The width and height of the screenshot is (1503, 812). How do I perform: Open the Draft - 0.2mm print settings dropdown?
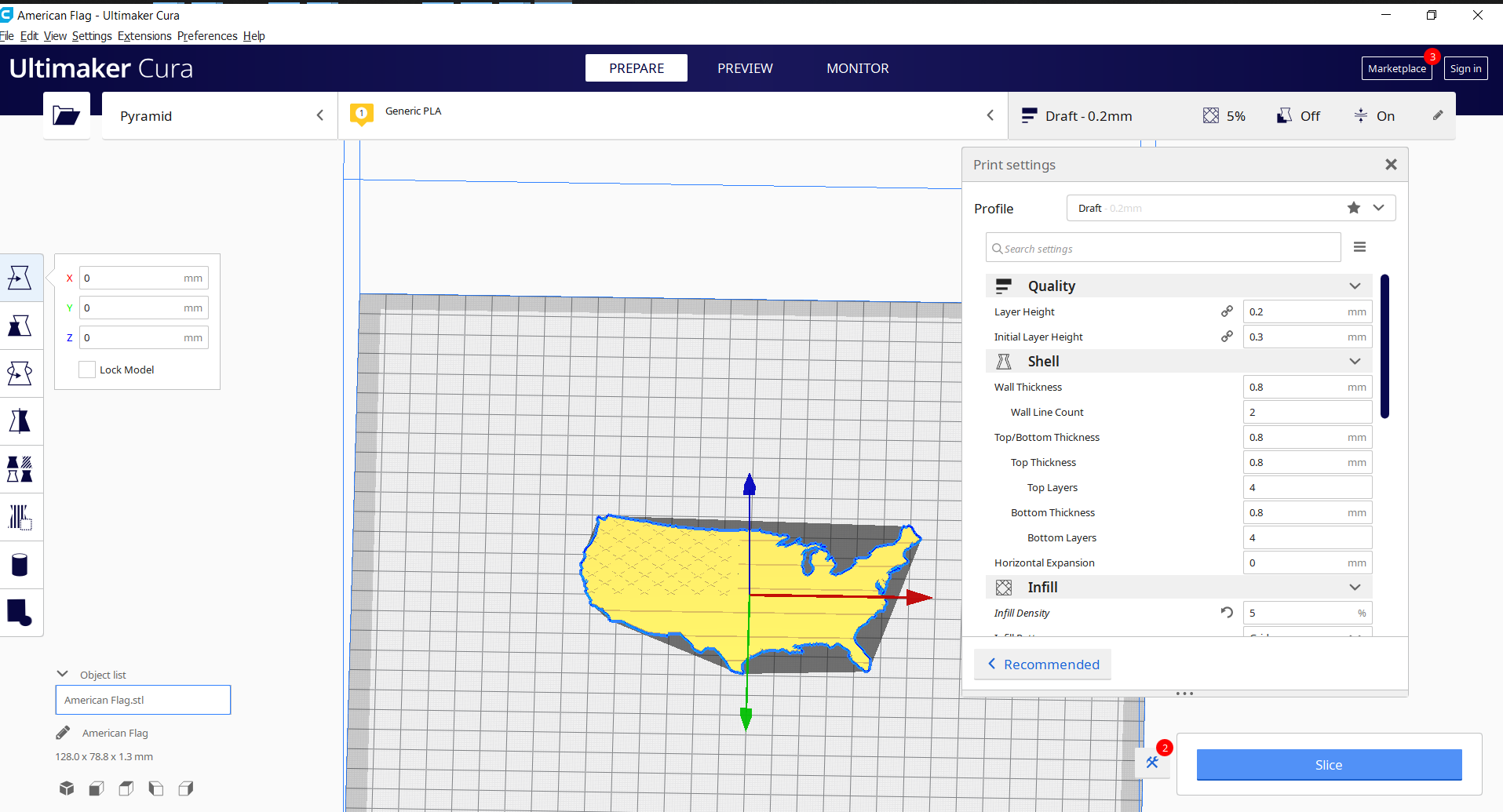tap(1231, 116)
